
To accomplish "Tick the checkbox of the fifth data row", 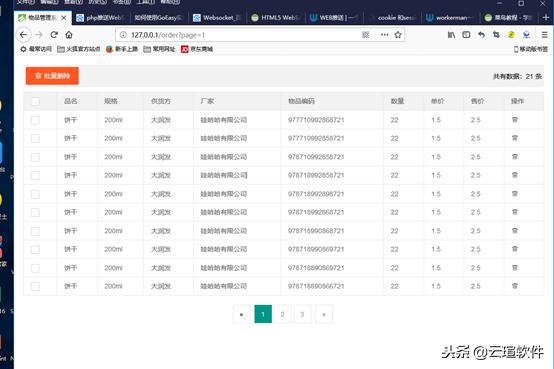I will point(35,194).
